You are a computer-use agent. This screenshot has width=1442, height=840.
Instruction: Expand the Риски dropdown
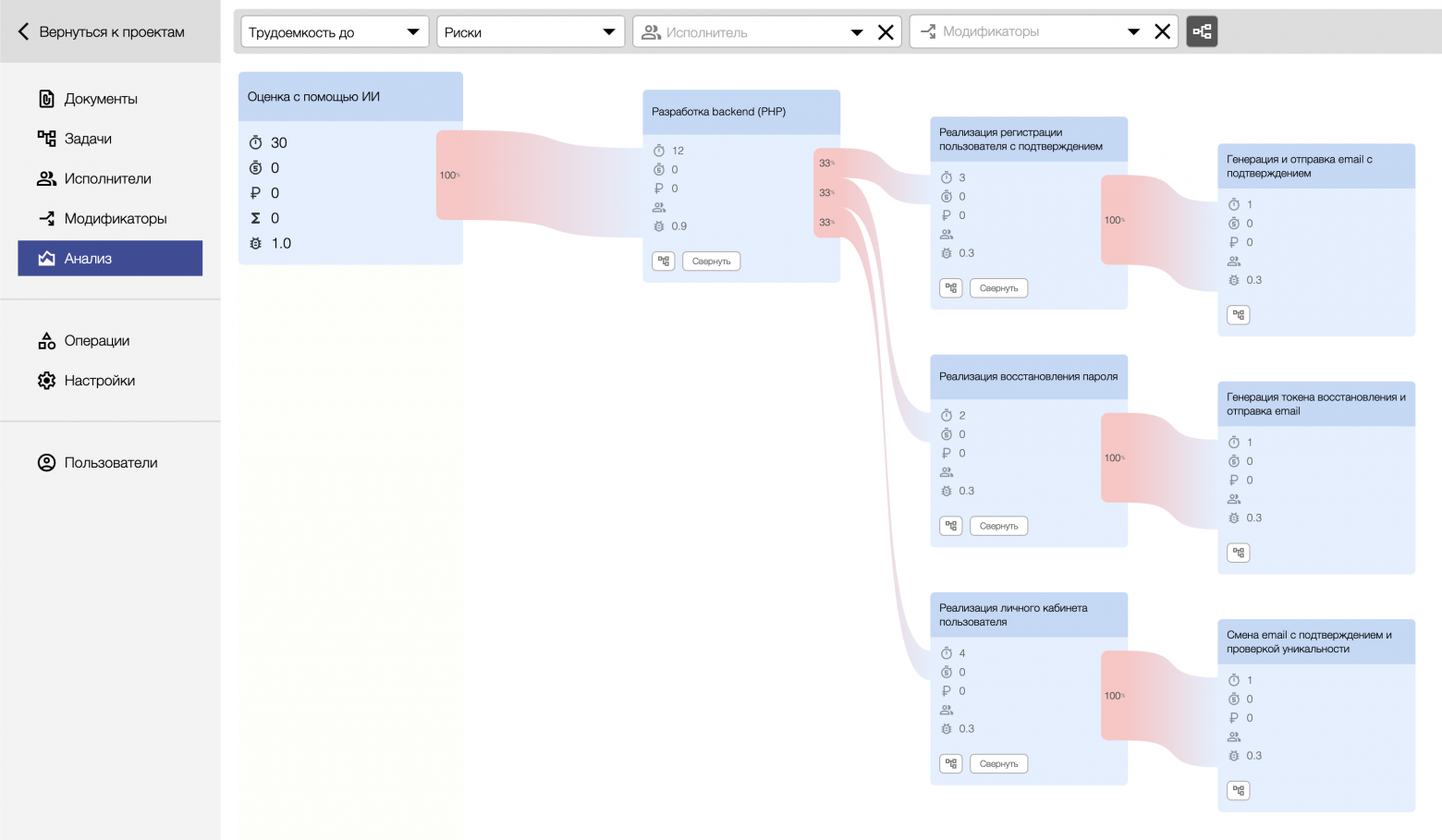(x=530, y=32)
